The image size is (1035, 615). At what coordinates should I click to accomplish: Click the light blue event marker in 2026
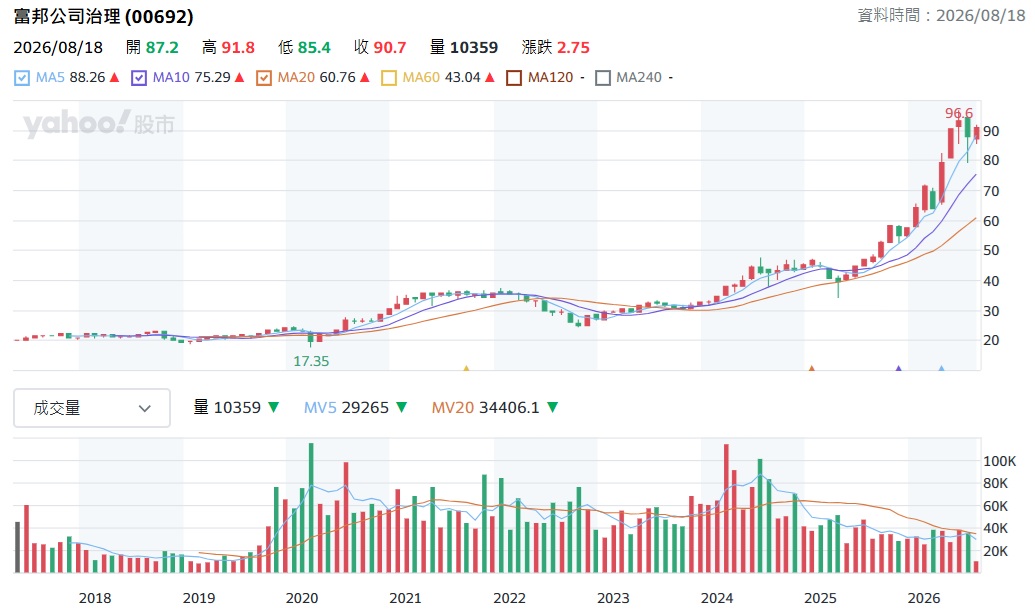(x=941, y=368)
